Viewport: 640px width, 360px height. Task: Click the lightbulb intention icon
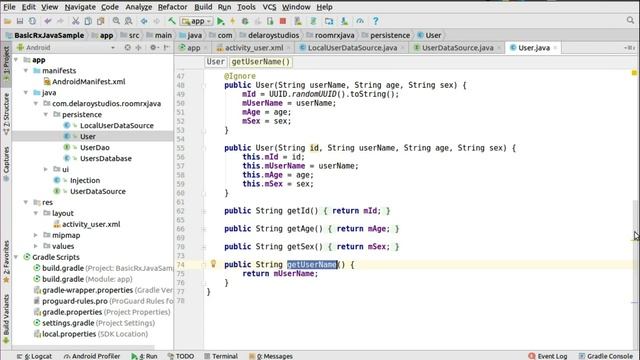coord(213,264)
